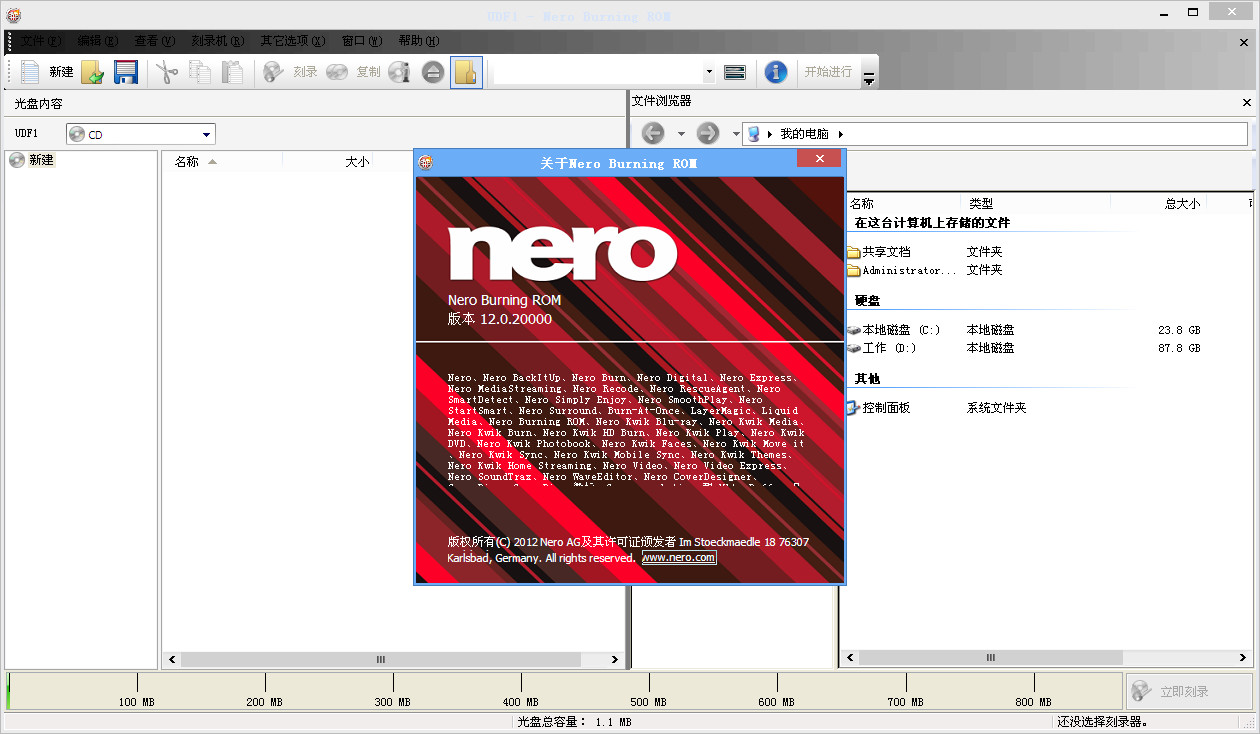Viewport: 1260px width, 734px height.
Task: Open the 帮助 menu
Action: [420, 41]
